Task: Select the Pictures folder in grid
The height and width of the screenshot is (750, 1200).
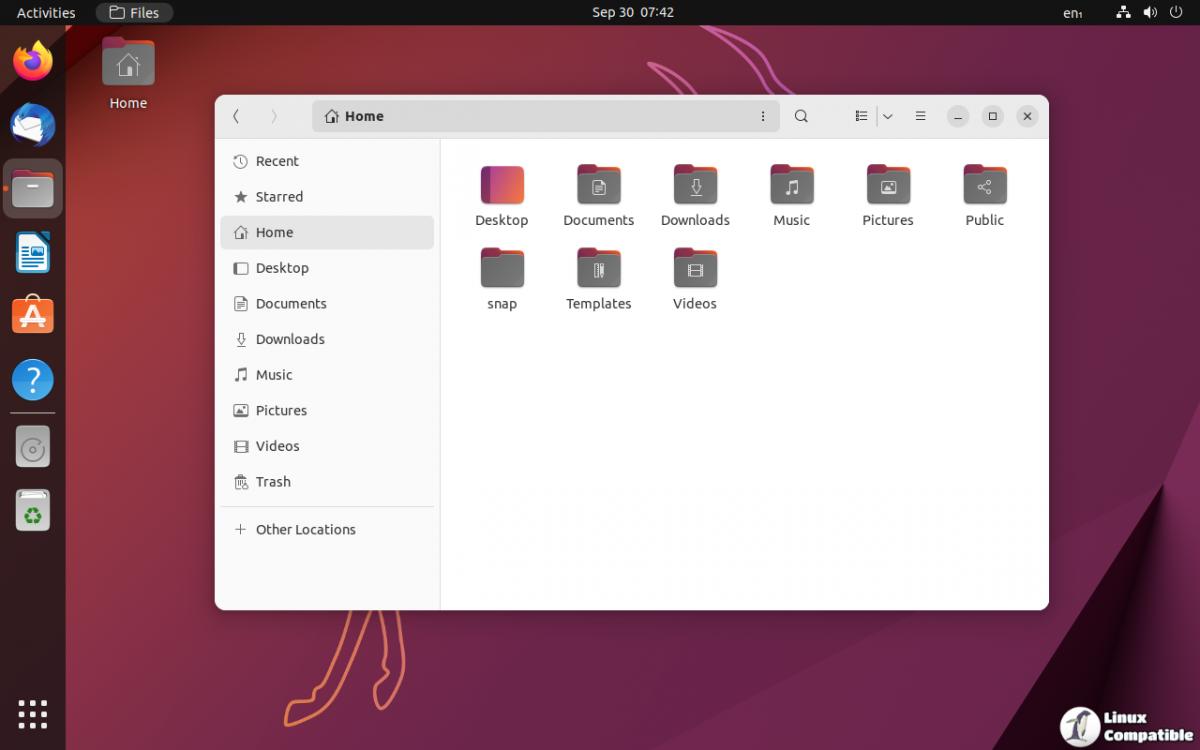Action: [x=887, y=186]
